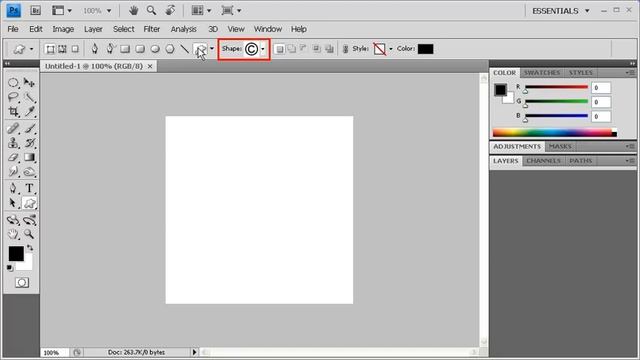Switch to the Paths tab
Screen dimensions: 640x360
(x=580, y=161)
